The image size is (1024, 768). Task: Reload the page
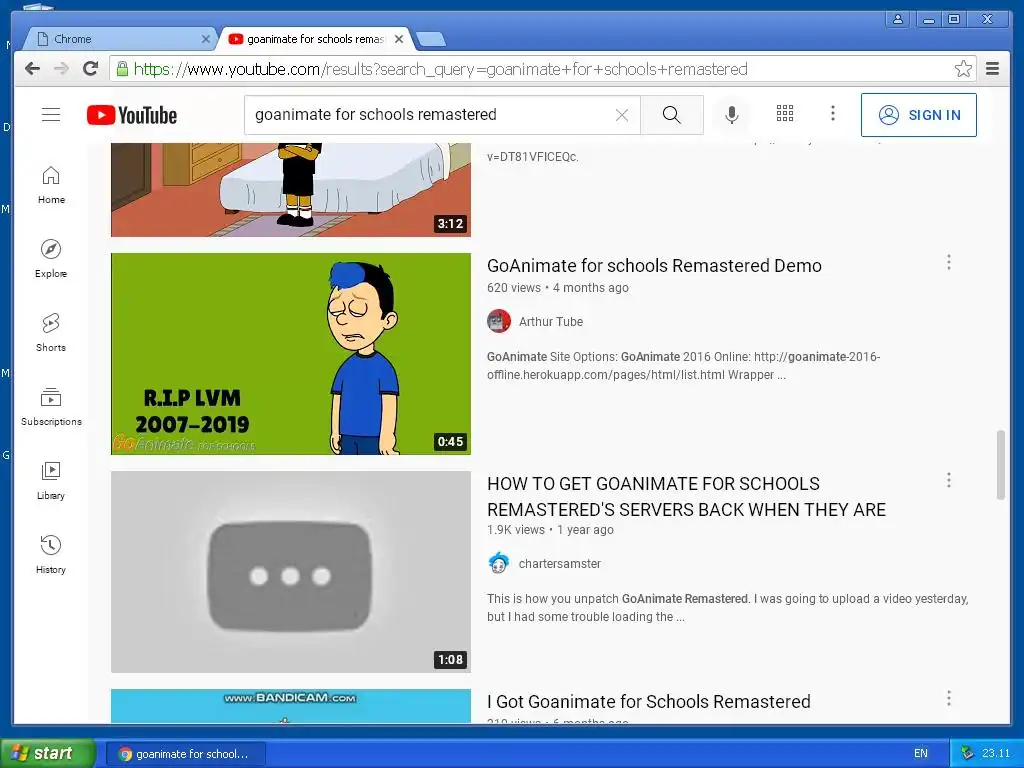tap(91, 69)
